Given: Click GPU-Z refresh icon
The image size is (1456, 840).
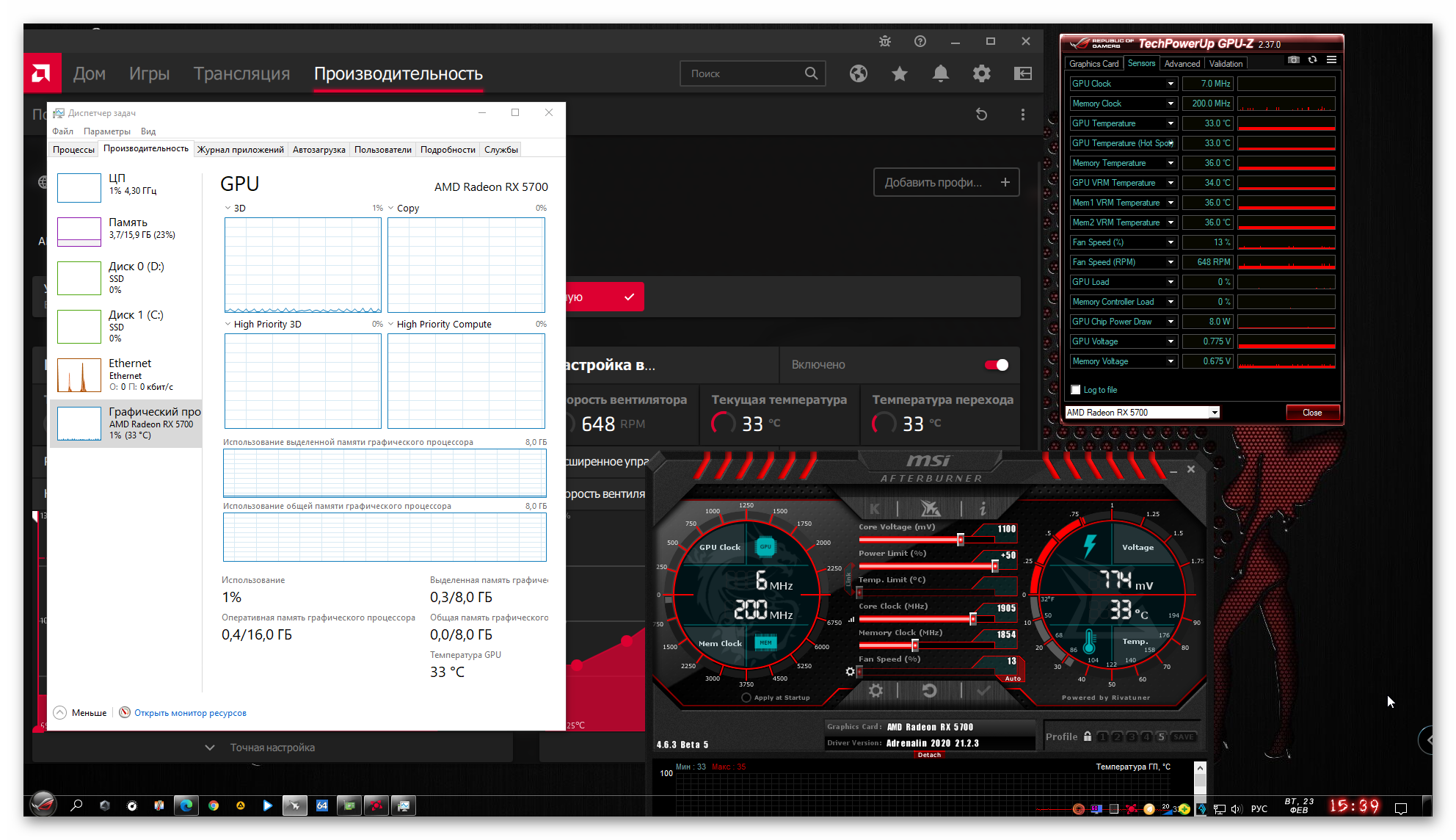Looking at the screenshot, I should coord(1312,60).
